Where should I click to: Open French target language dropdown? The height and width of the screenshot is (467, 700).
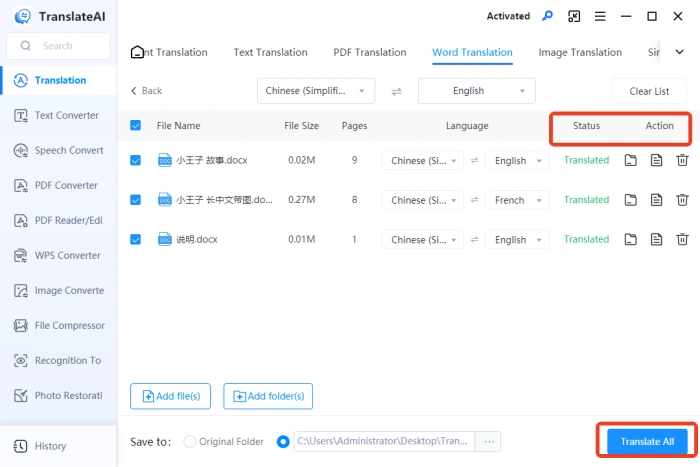[x=517, y=200]
